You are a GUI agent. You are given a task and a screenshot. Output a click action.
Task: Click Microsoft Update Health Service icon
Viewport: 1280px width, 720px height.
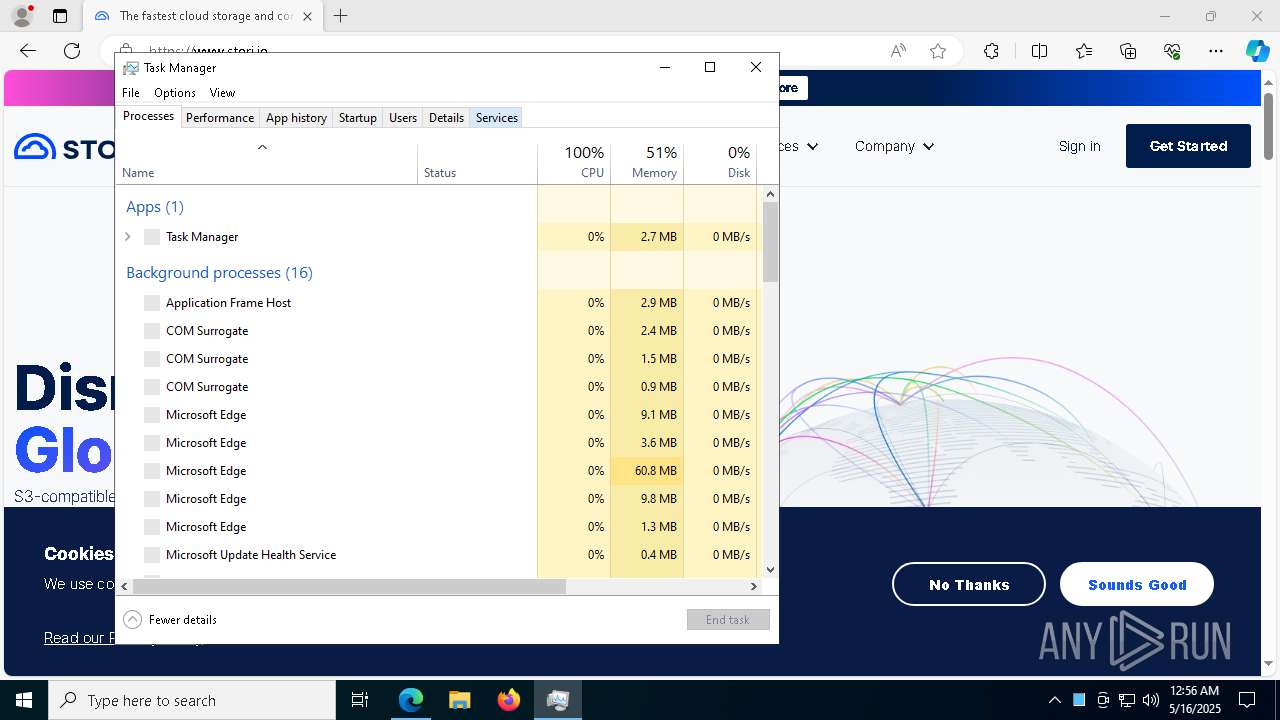152,555
